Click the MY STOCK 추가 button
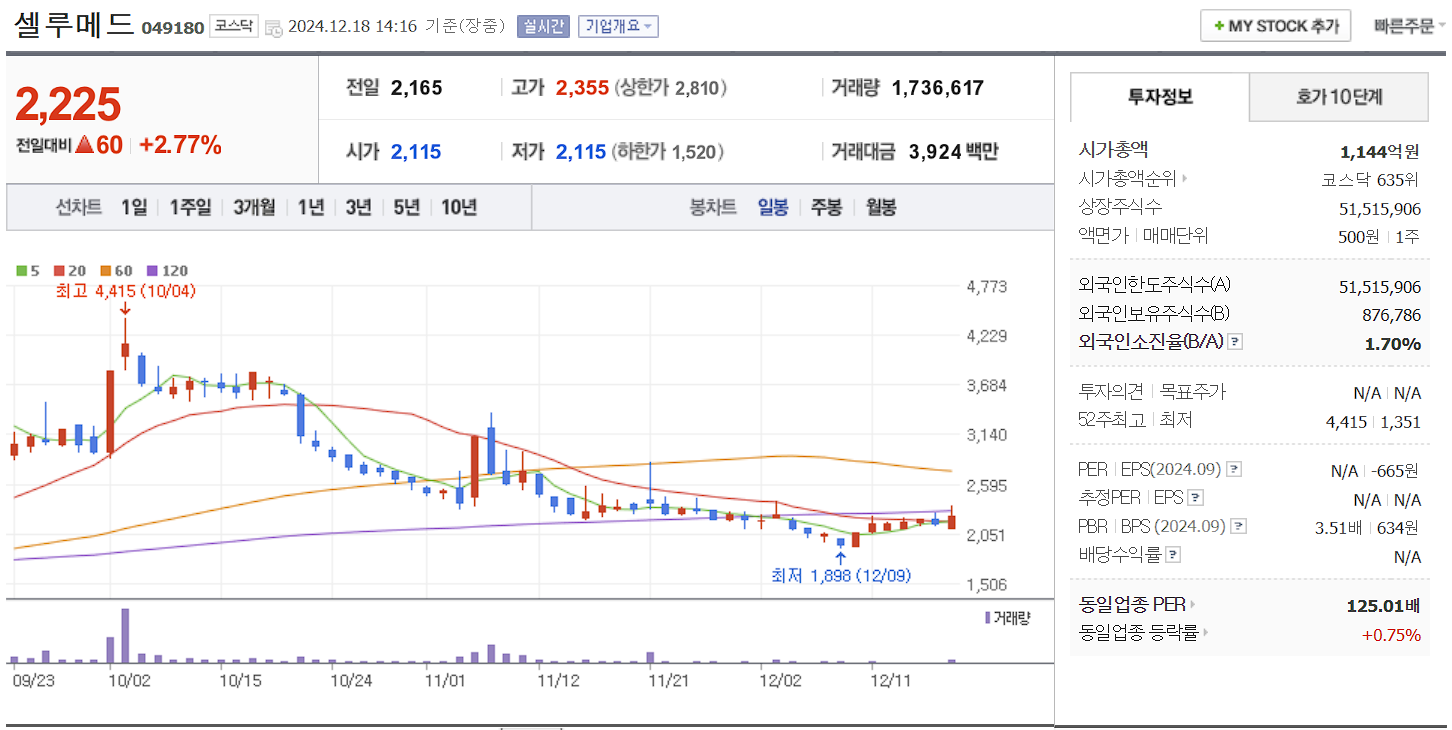 (1275, 25)
